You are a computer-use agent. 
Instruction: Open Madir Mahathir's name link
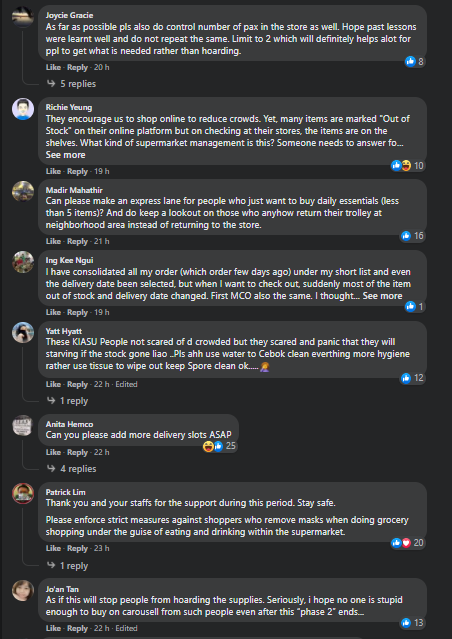point(74,190)
